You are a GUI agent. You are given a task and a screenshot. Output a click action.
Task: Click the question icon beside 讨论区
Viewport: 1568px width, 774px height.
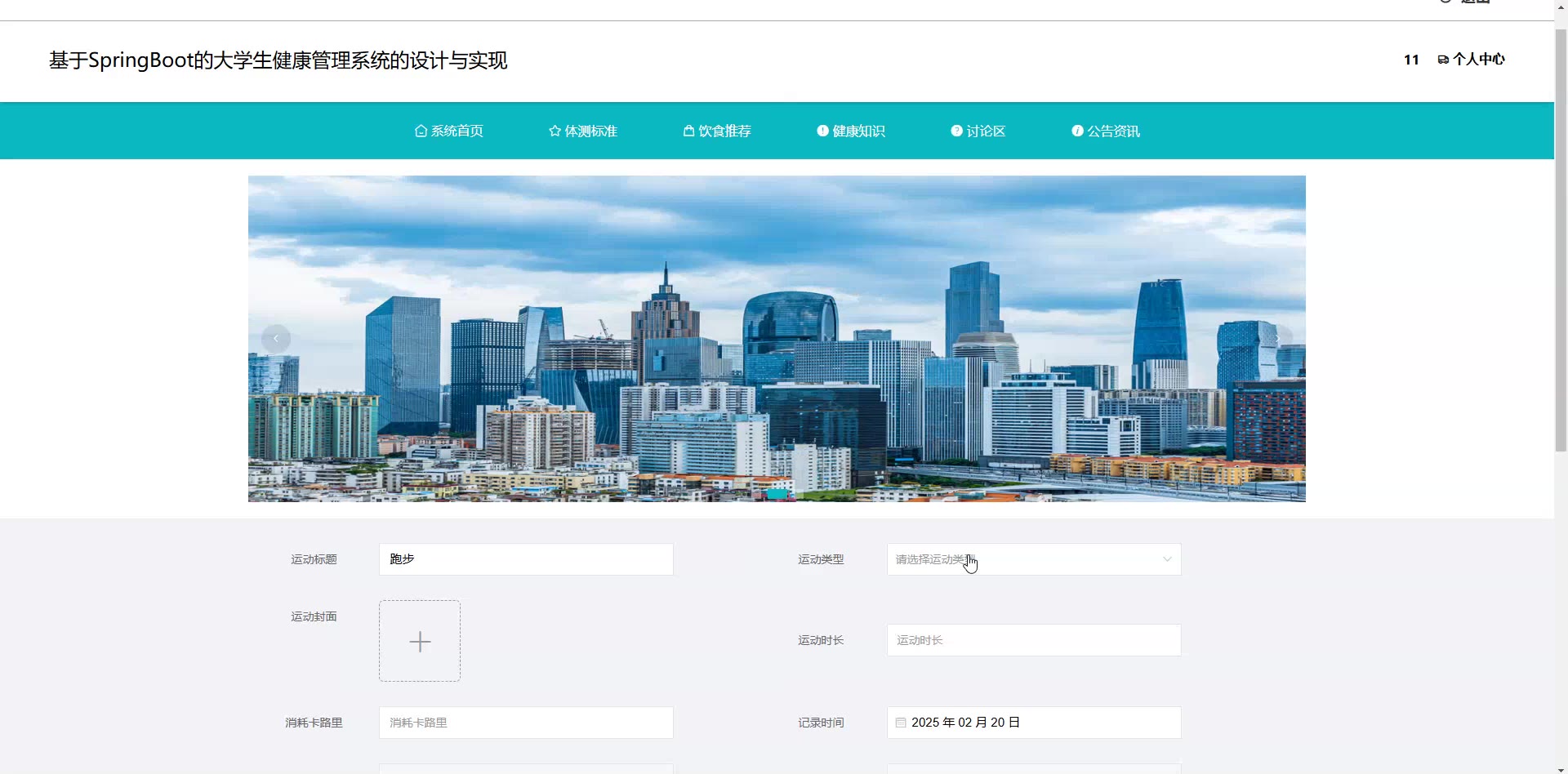click(x=956, y=131)
